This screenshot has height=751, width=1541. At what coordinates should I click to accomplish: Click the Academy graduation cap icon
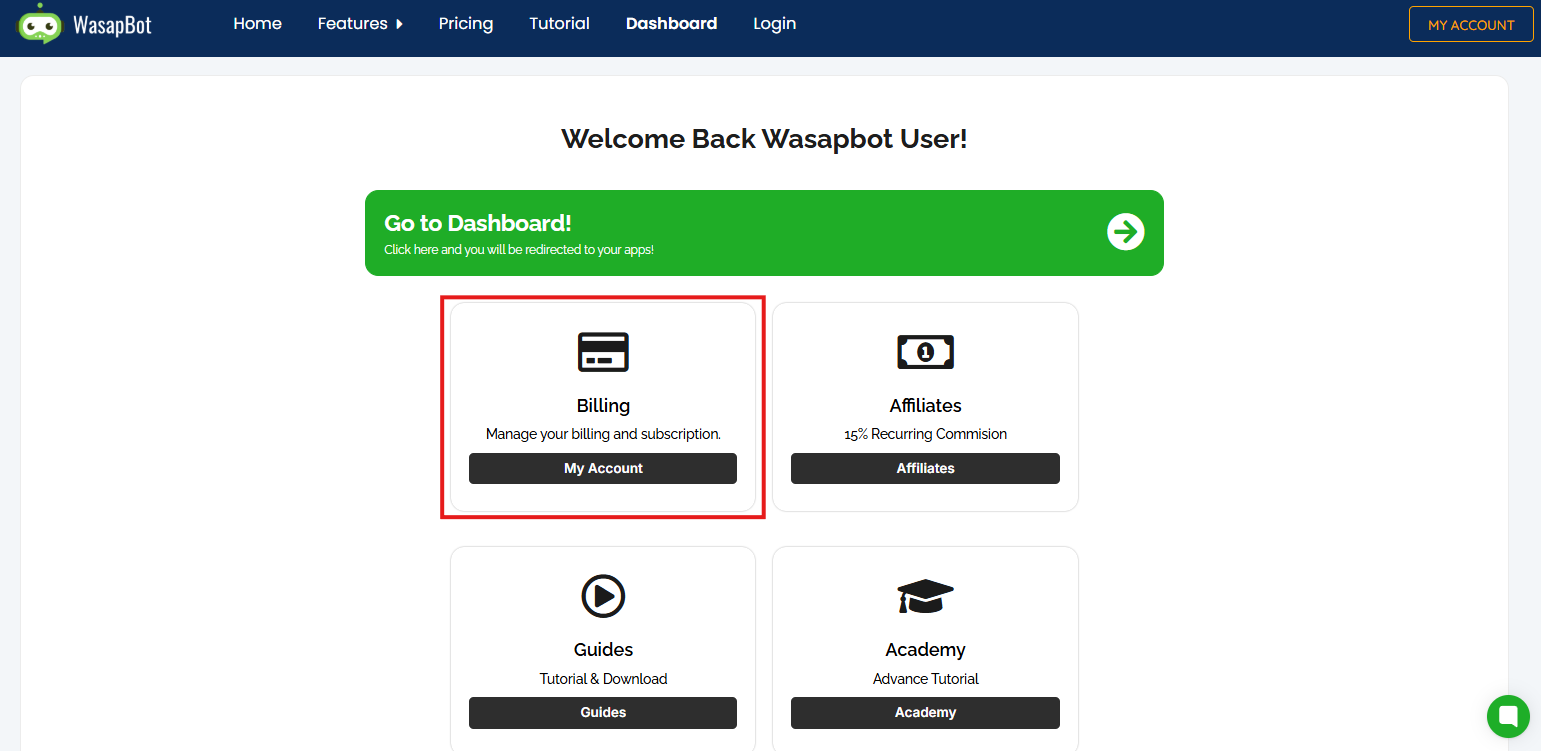[925, 596]
